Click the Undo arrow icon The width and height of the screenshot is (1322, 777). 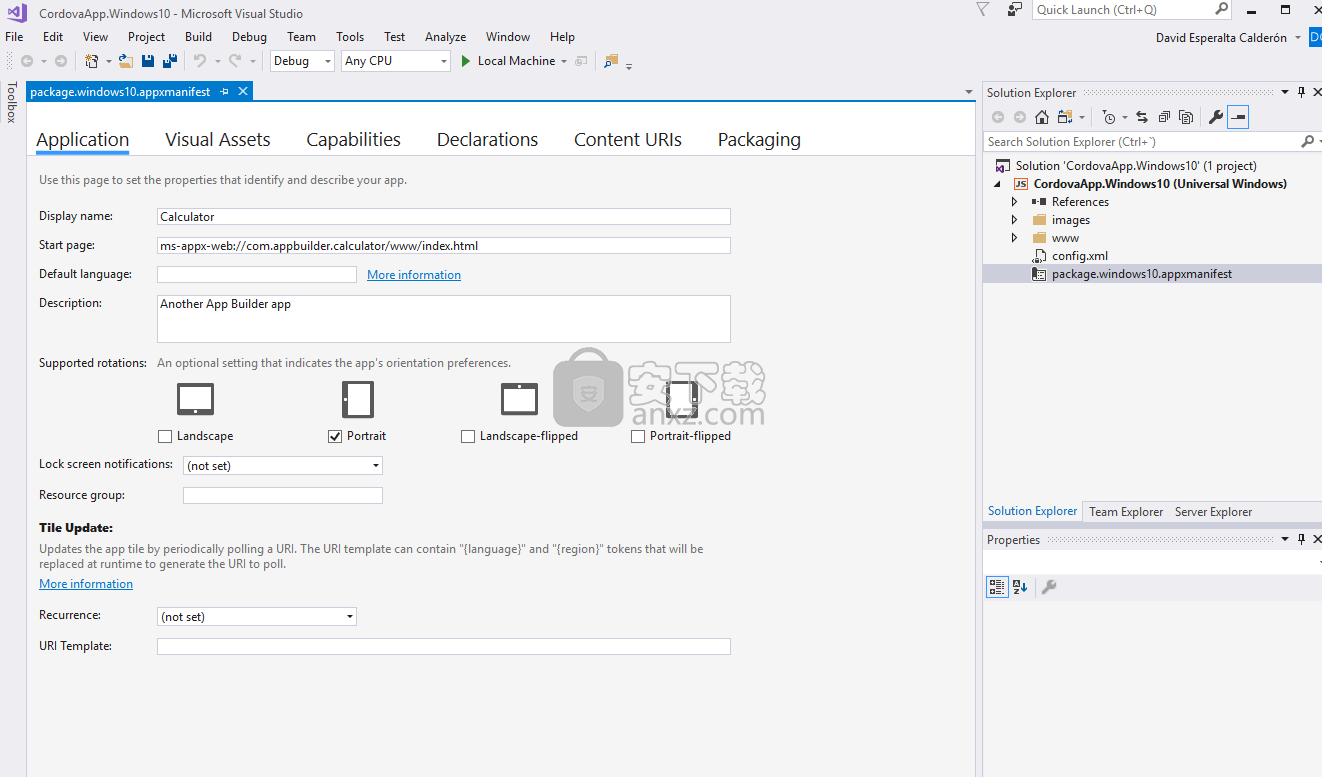pyautogui.click(x=200, y=61)
